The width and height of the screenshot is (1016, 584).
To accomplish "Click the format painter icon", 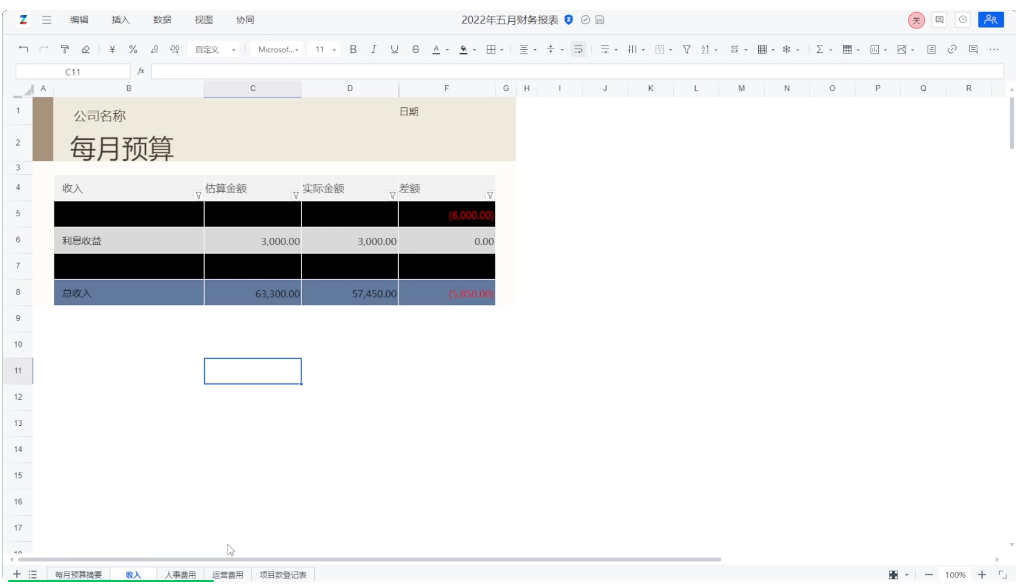I will tap(65, 49).
